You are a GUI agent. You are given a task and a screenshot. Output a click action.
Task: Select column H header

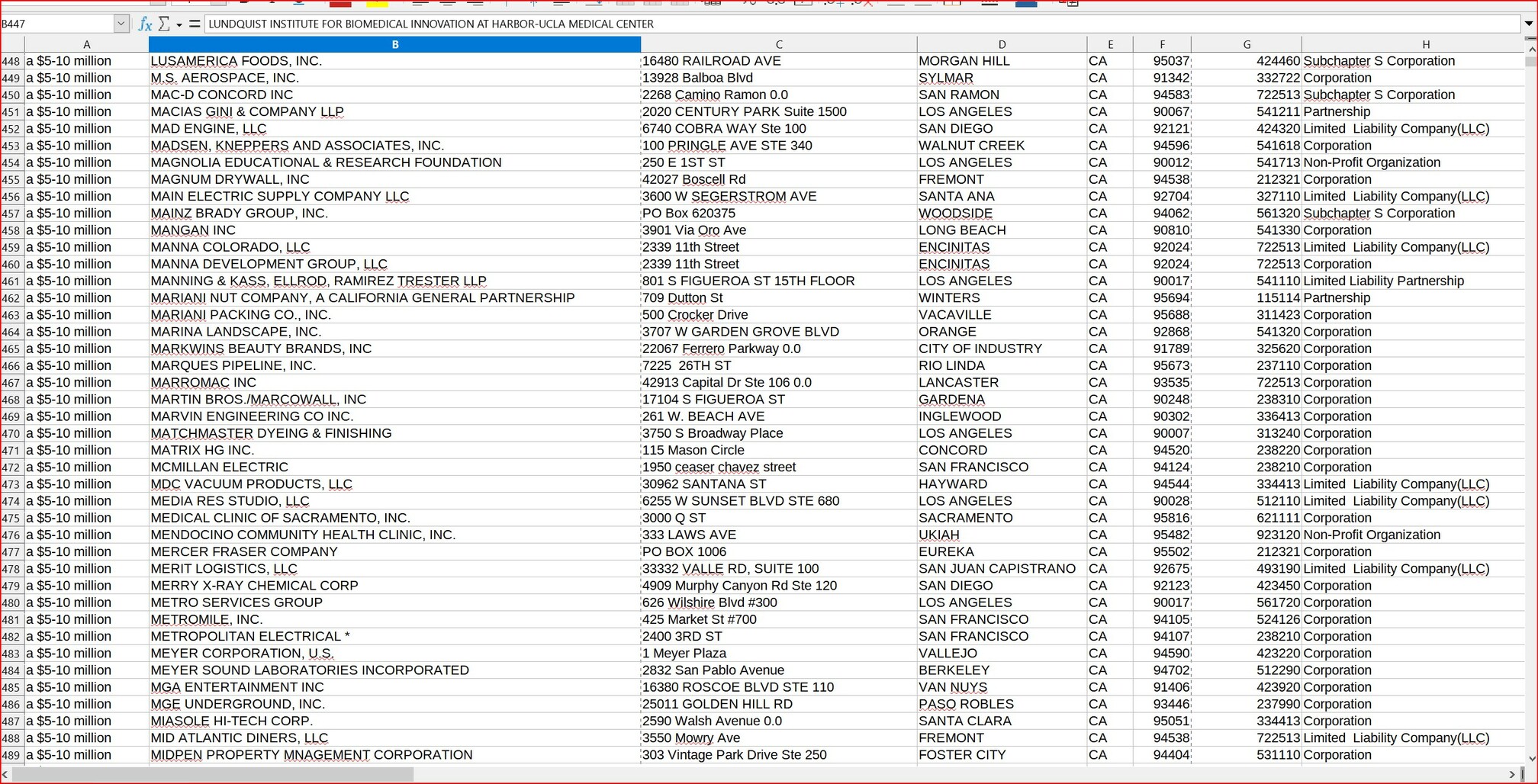point(1425,44)
